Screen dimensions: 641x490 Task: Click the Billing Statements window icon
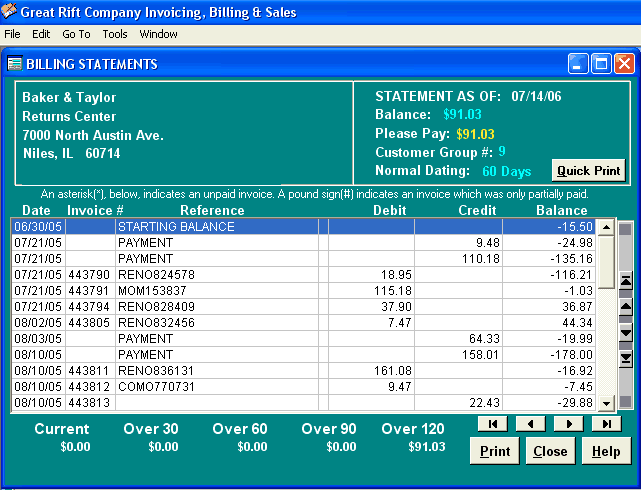15,64
